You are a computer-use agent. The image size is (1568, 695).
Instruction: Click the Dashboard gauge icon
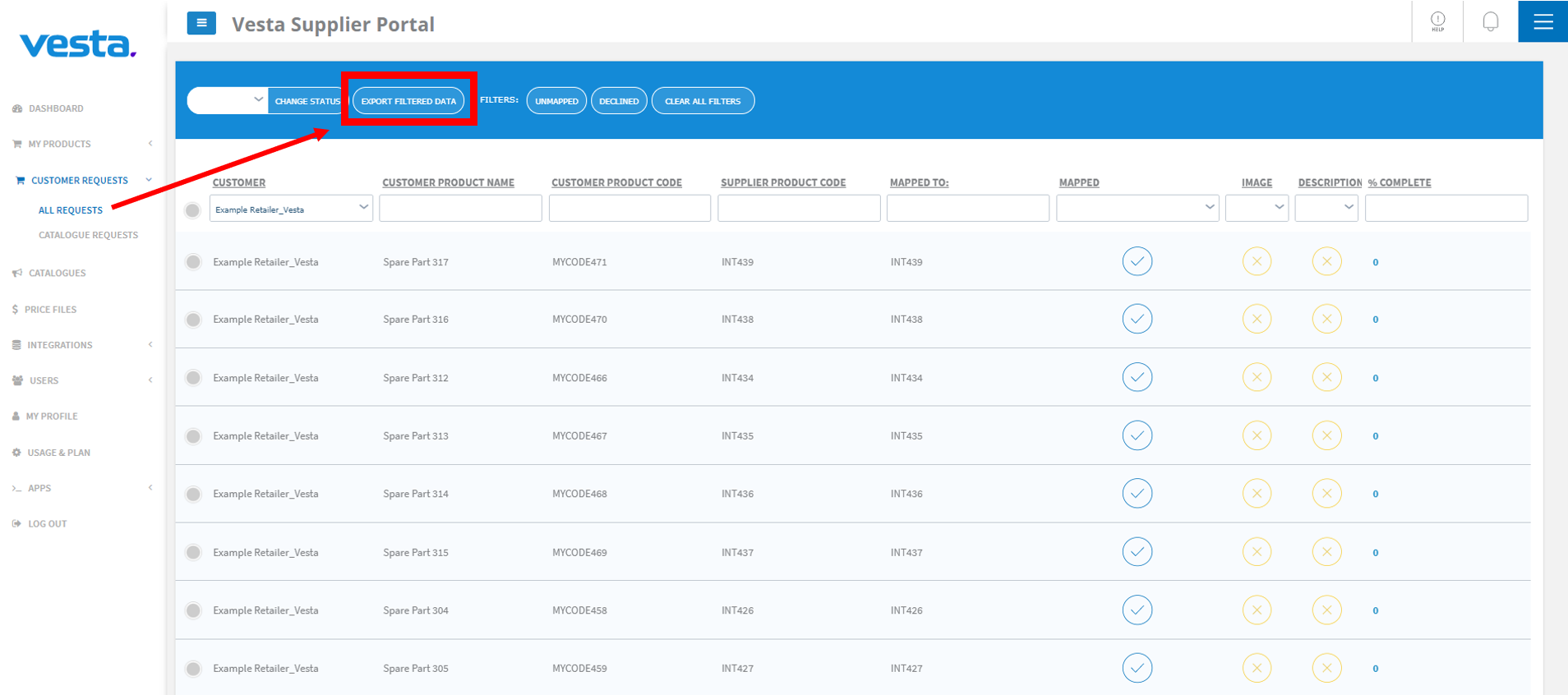pyautogui.click(x=17, y=108)
